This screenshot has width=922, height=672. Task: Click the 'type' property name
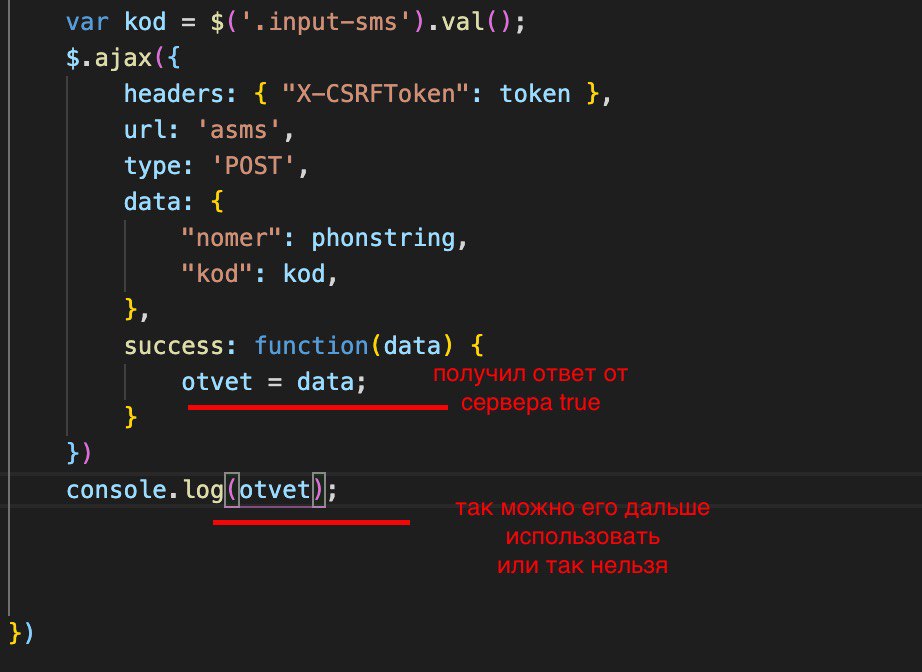[x=152, y=166]
